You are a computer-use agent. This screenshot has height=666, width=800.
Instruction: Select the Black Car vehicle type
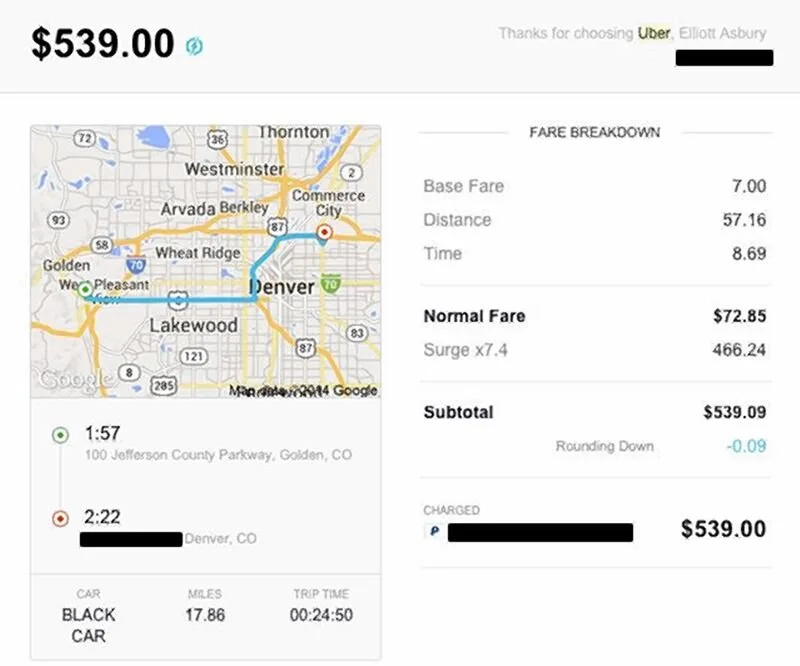[x=88, y=624]
